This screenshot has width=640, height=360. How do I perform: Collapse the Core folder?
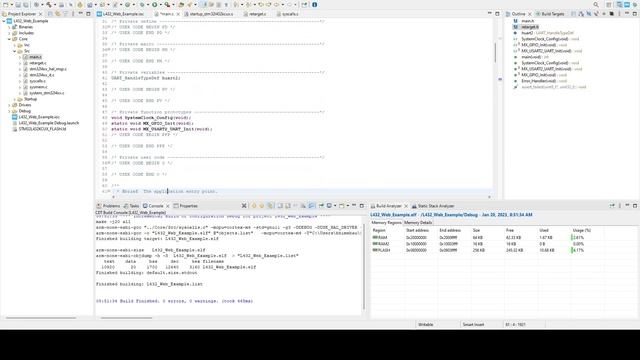[9, 39]
